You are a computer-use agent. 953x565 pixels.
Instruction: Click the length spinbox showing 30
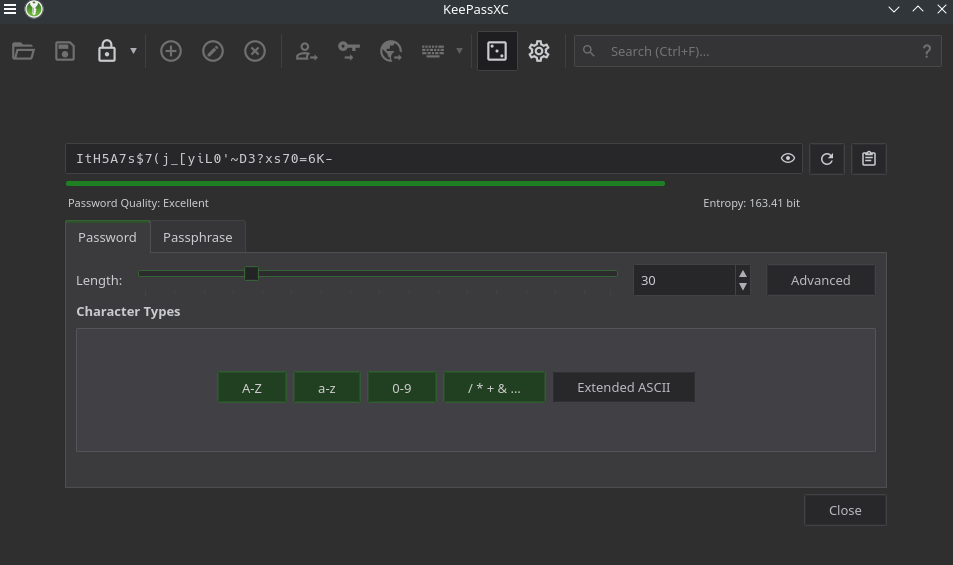point(684,280)
